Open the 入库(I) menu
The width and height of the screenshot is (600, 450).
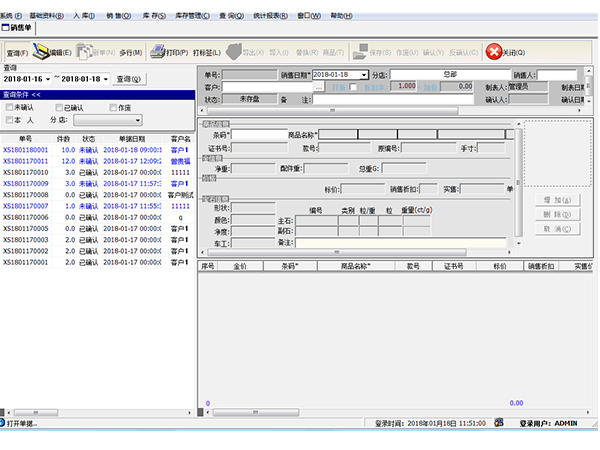click(84, 16)
